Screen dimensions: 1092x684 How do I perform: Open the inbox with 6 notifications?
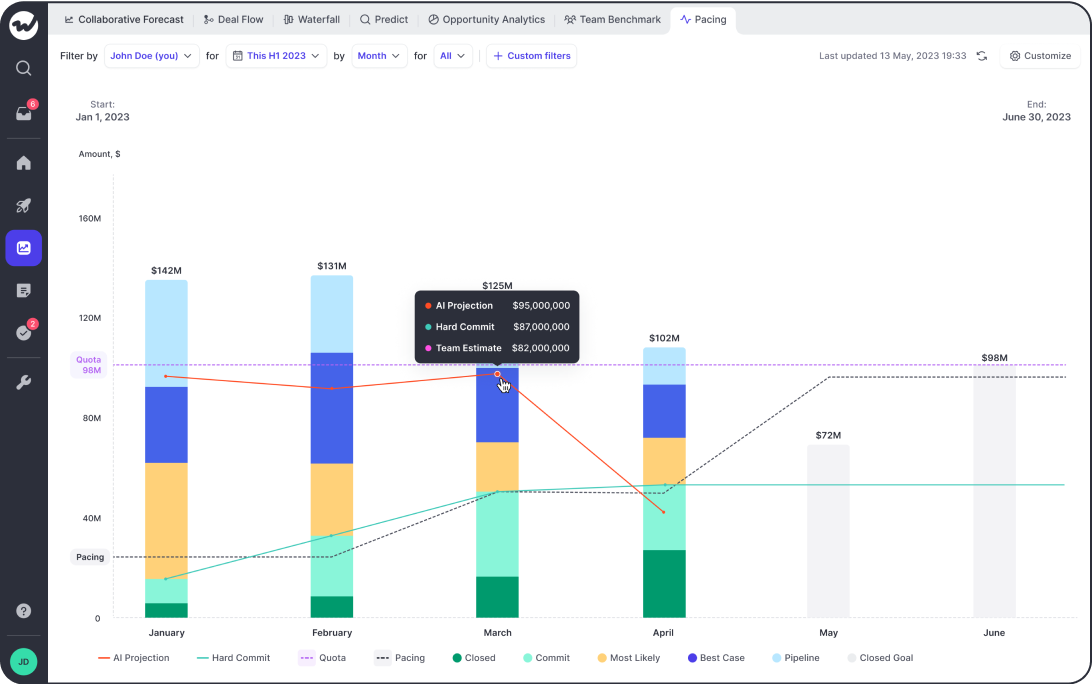pyautogui.click(x=24, y=113)
